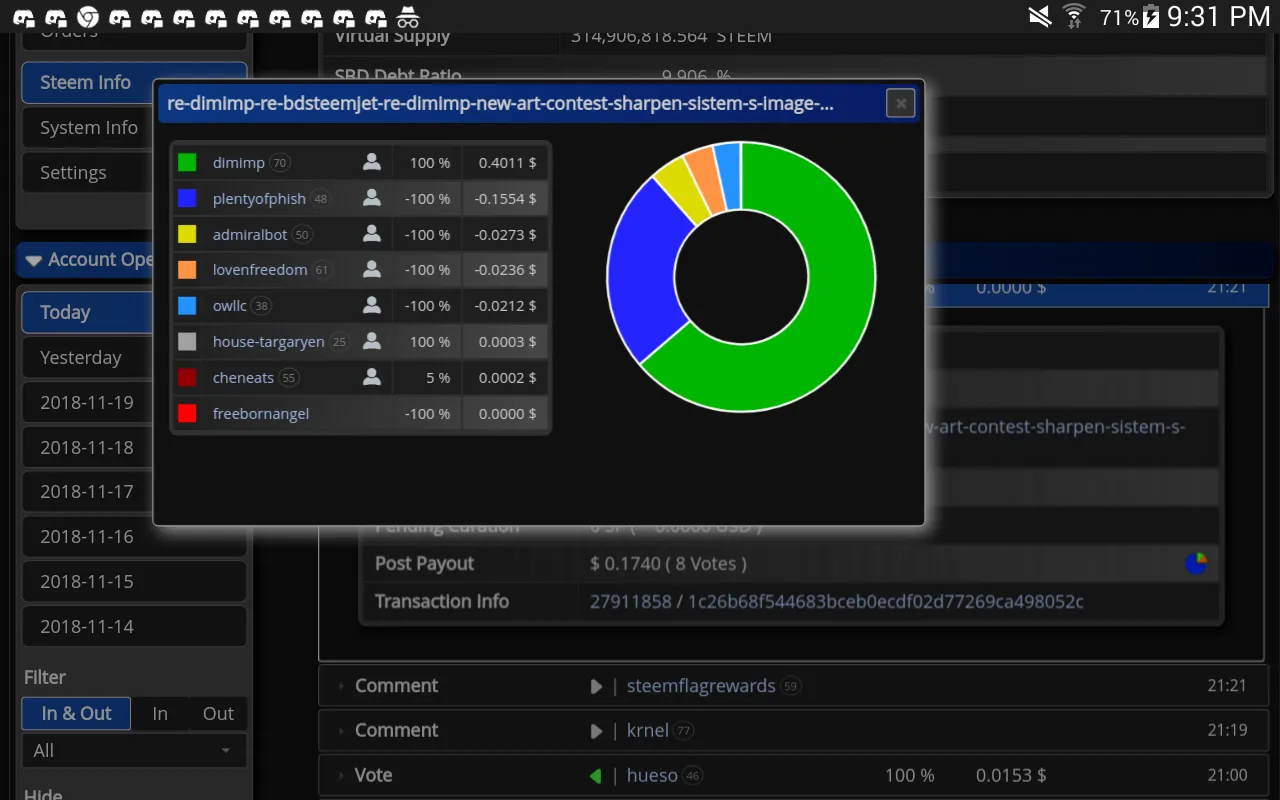Click the pie chart icon beside Post Payout
The image size is (1280, 800).
click(x=1196, y=563)
